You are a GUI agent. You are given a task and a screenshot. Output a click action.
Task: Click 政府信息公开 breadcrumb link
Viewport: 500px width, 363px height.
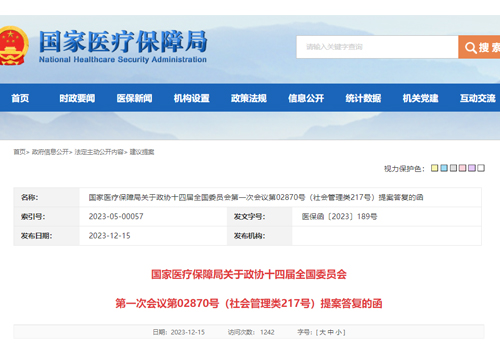(x=50, y=152)
